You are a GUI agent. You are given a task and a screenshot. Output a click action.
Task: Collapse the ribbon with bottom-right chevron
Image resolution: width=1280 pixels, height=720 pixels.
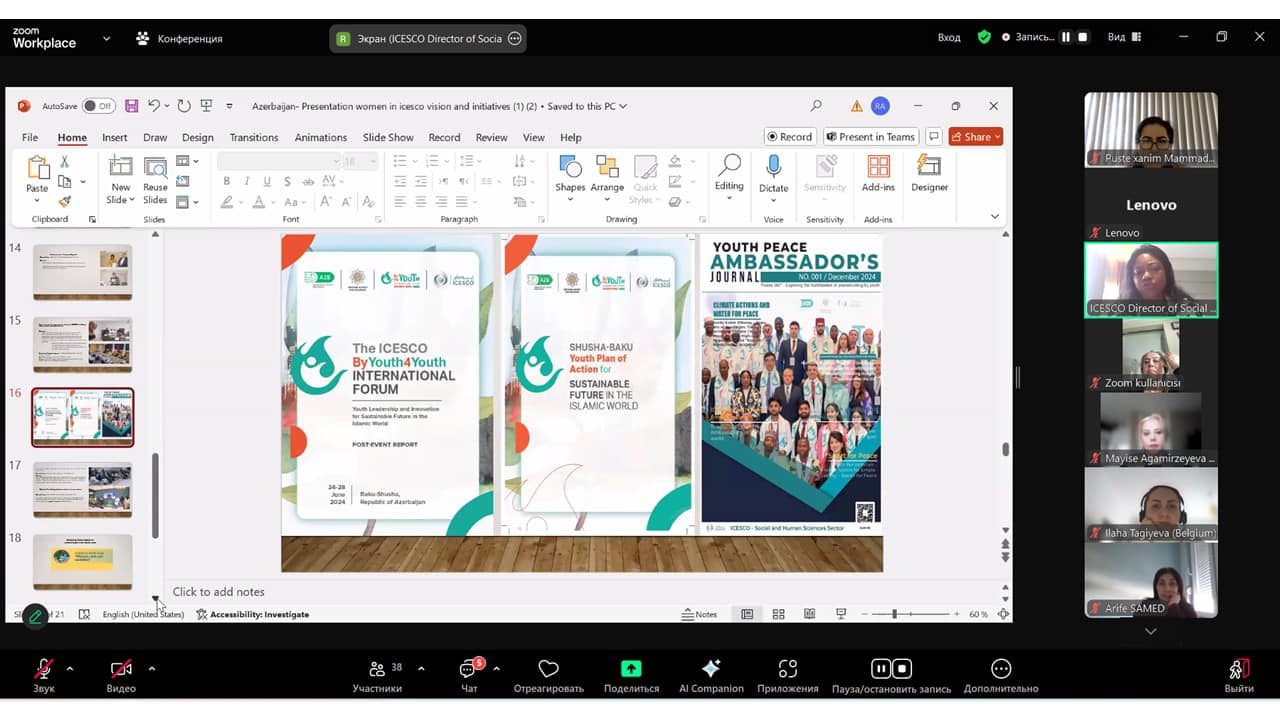click(x=994, y=216)
